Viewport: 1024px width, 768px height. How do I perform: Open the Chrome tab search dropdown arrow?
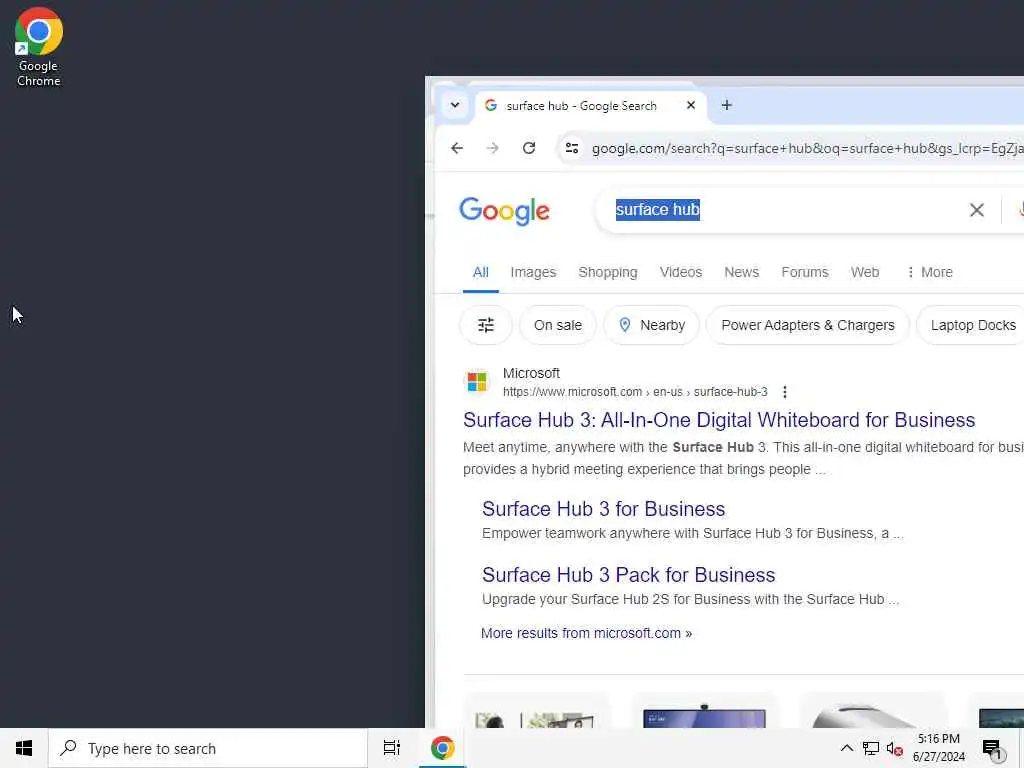coord(455,105)
